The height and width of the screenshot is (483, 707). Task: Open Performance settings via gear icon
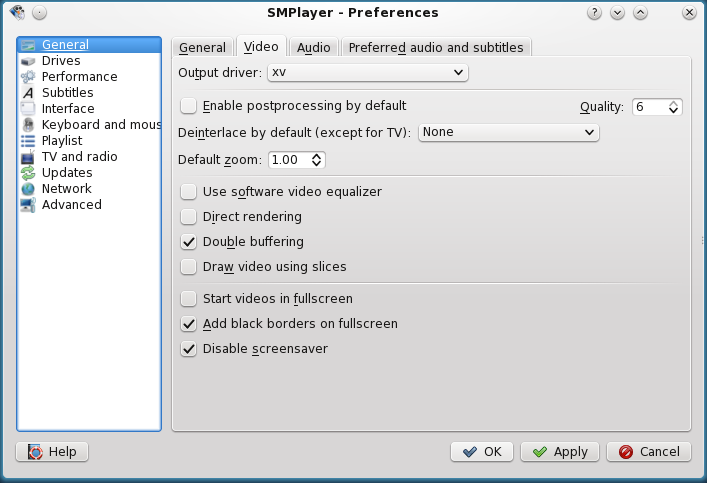[28, 77]
